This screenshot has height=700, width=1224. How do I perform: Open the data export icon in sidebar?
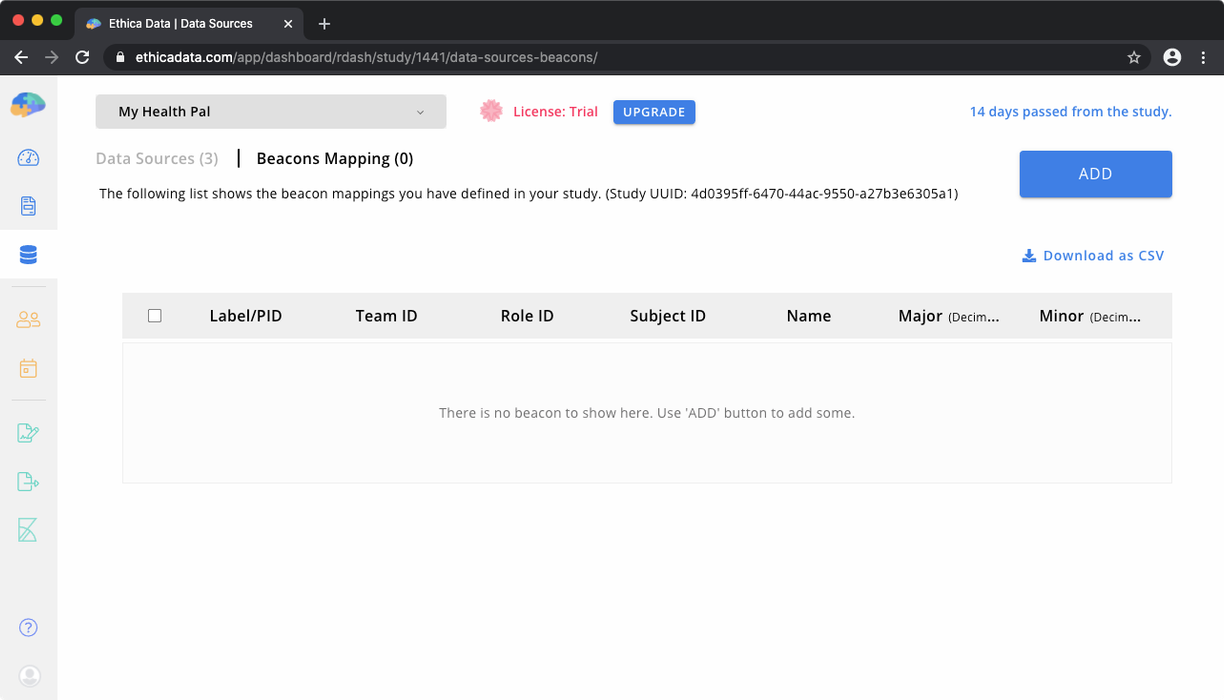pos(28,481)
